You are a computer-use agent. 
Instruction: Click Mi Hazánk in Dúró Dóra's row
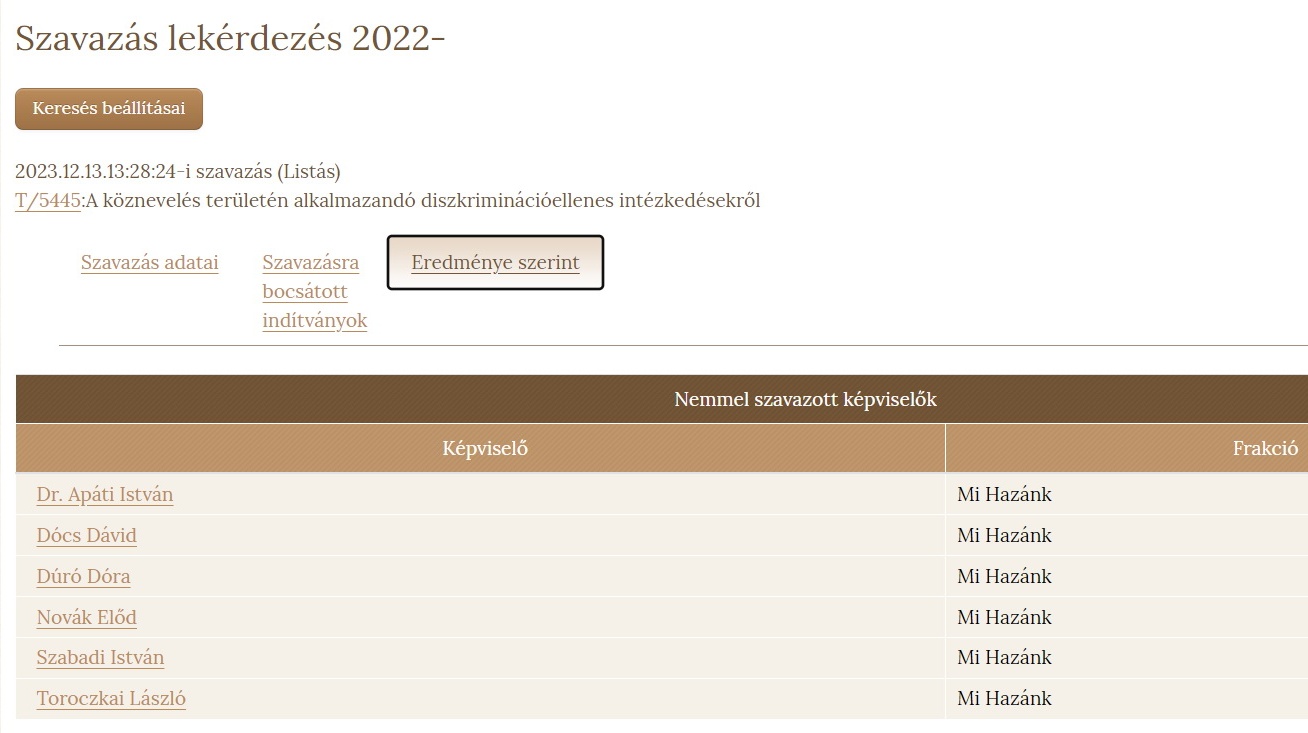pyautogui.click(x=1004, y=577)
